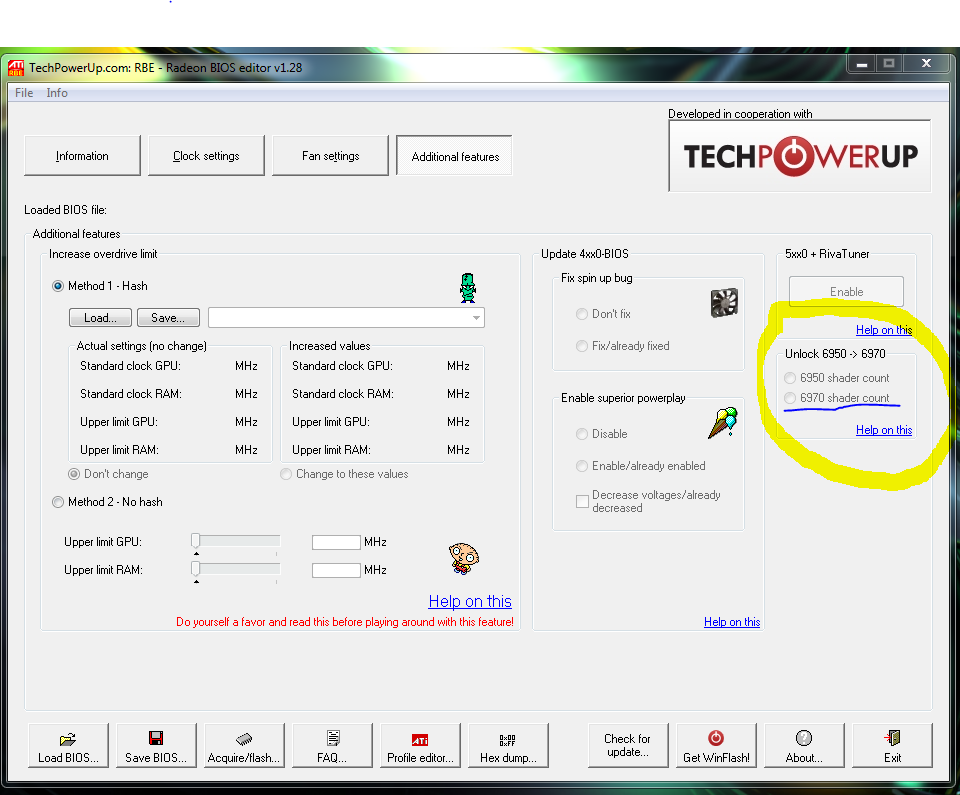Choose Don't change radio option
Screen dimensions: 960x795
coord(74,474)
